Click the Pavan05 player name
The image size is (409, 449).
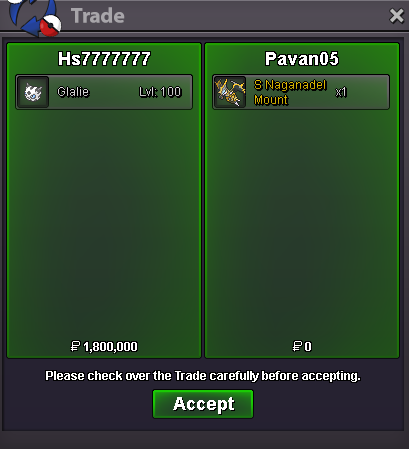302,59
